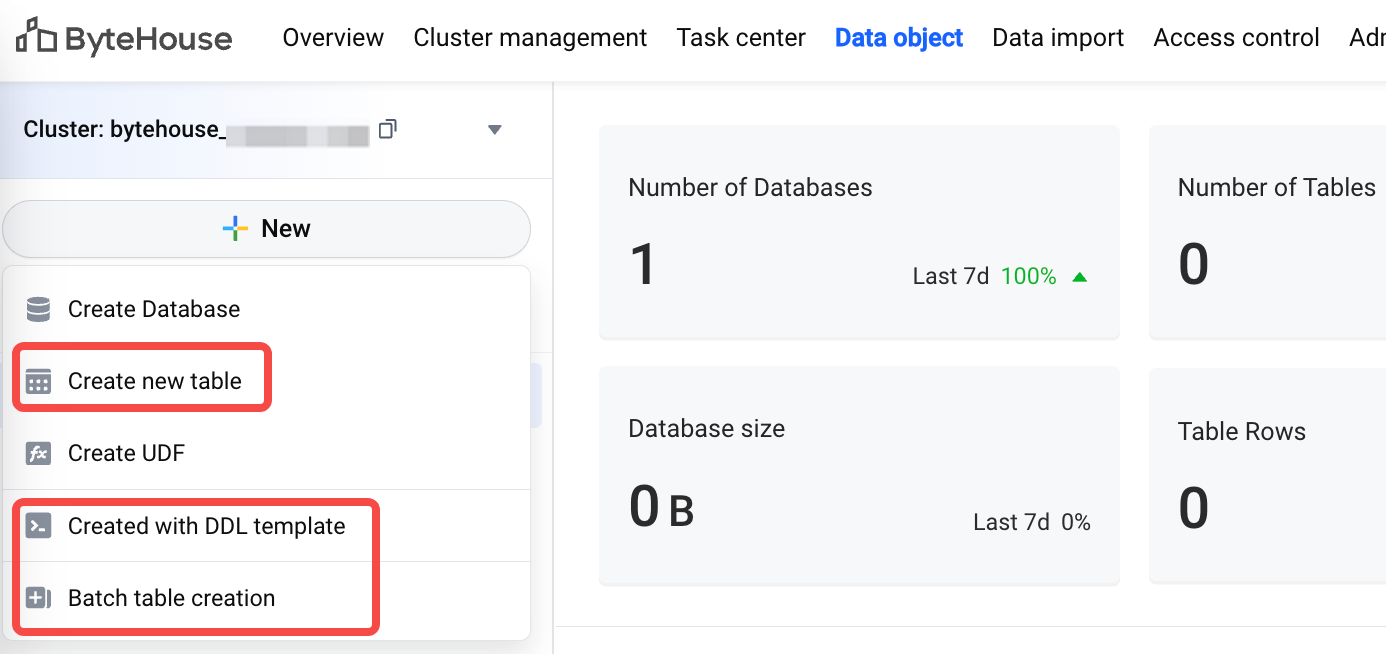
Task: Click the table grid icon
Action: [38, 381]
